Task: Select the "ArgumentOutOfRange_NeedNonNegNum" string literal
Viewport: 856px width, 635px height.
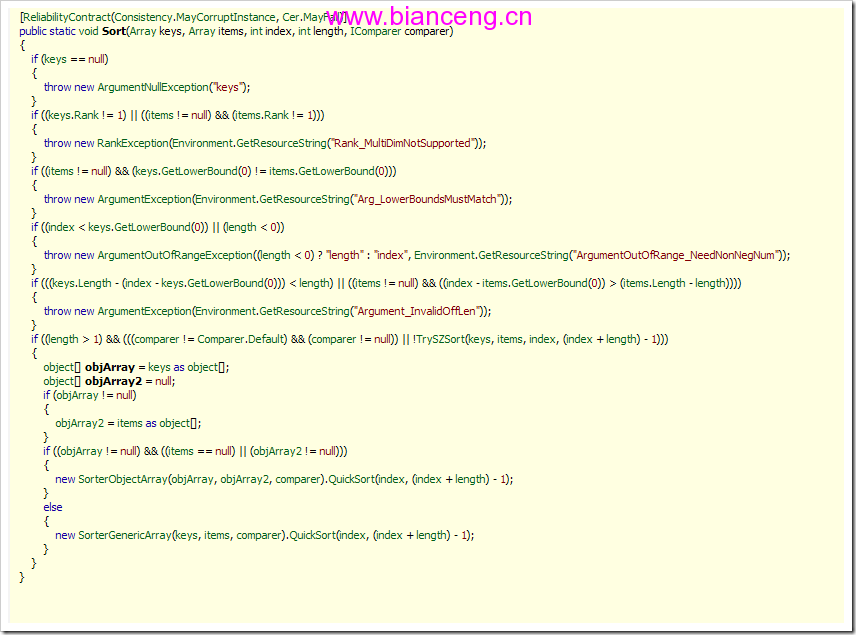Action: (675, 255)
